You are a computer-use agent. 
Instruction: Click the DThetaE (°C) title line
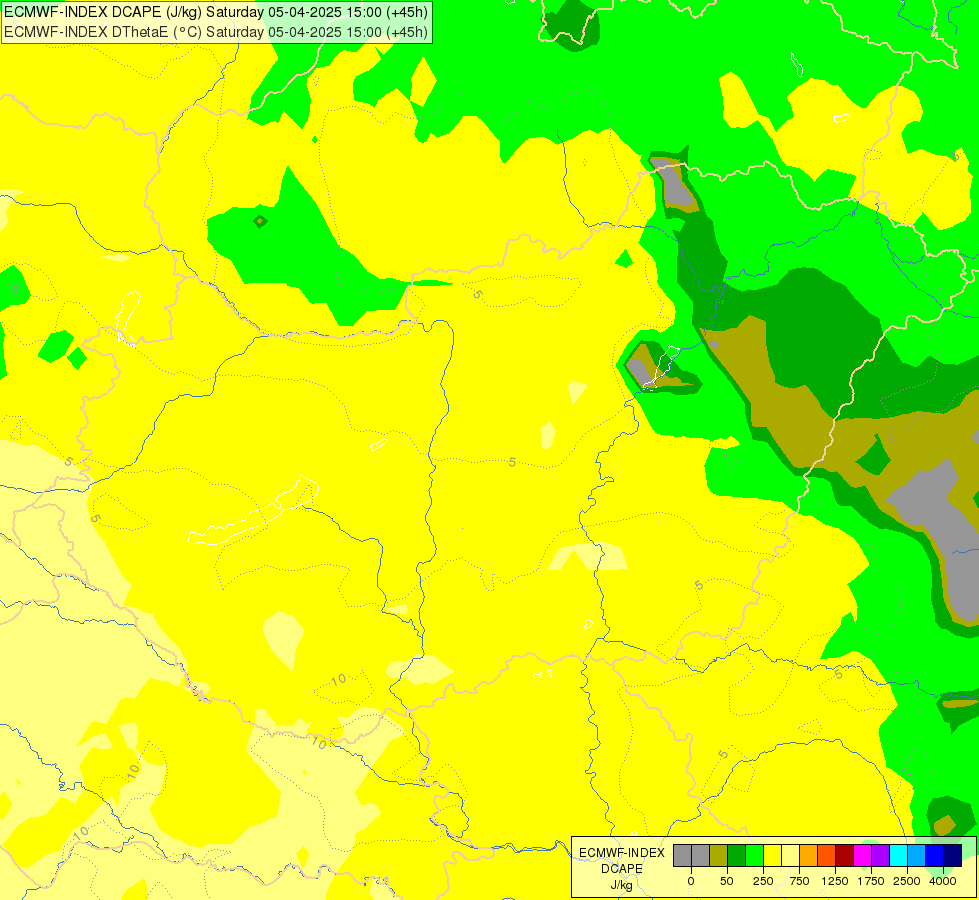[216, 32]
